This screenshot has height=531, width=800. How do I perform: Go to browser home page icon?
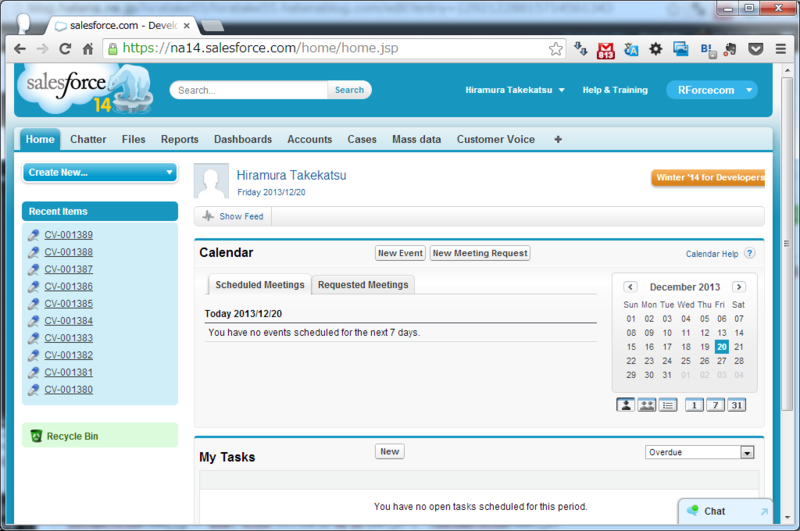click(88, 49)
